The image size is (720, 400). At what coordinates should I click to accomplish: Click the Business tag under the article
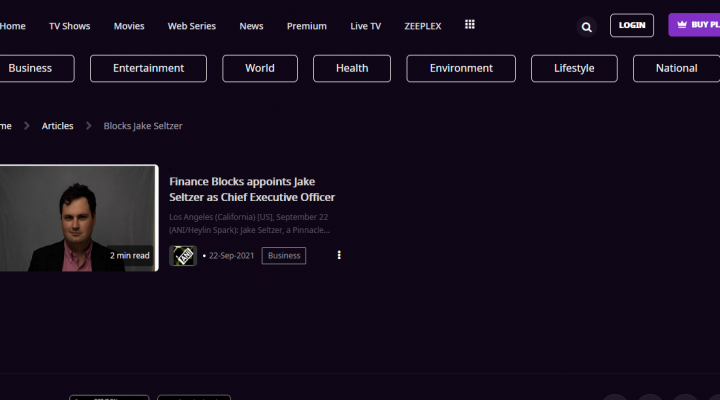[x=284, y=256]
